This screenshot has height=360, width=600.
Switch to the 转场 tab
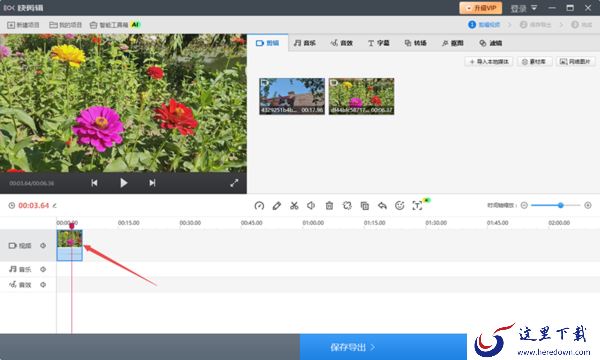416,43
